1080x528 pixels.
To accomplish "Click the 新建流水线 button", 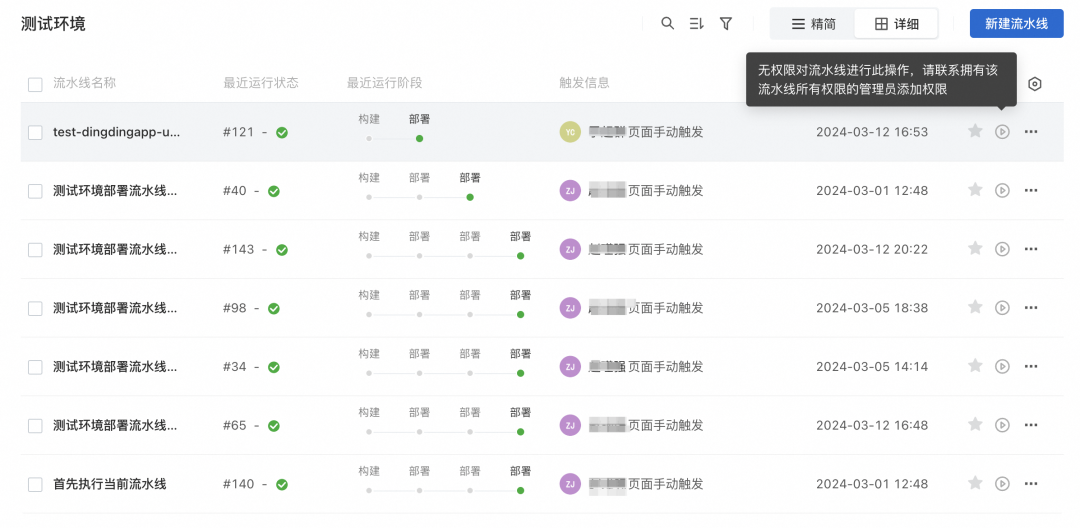I will (1016, 23).
